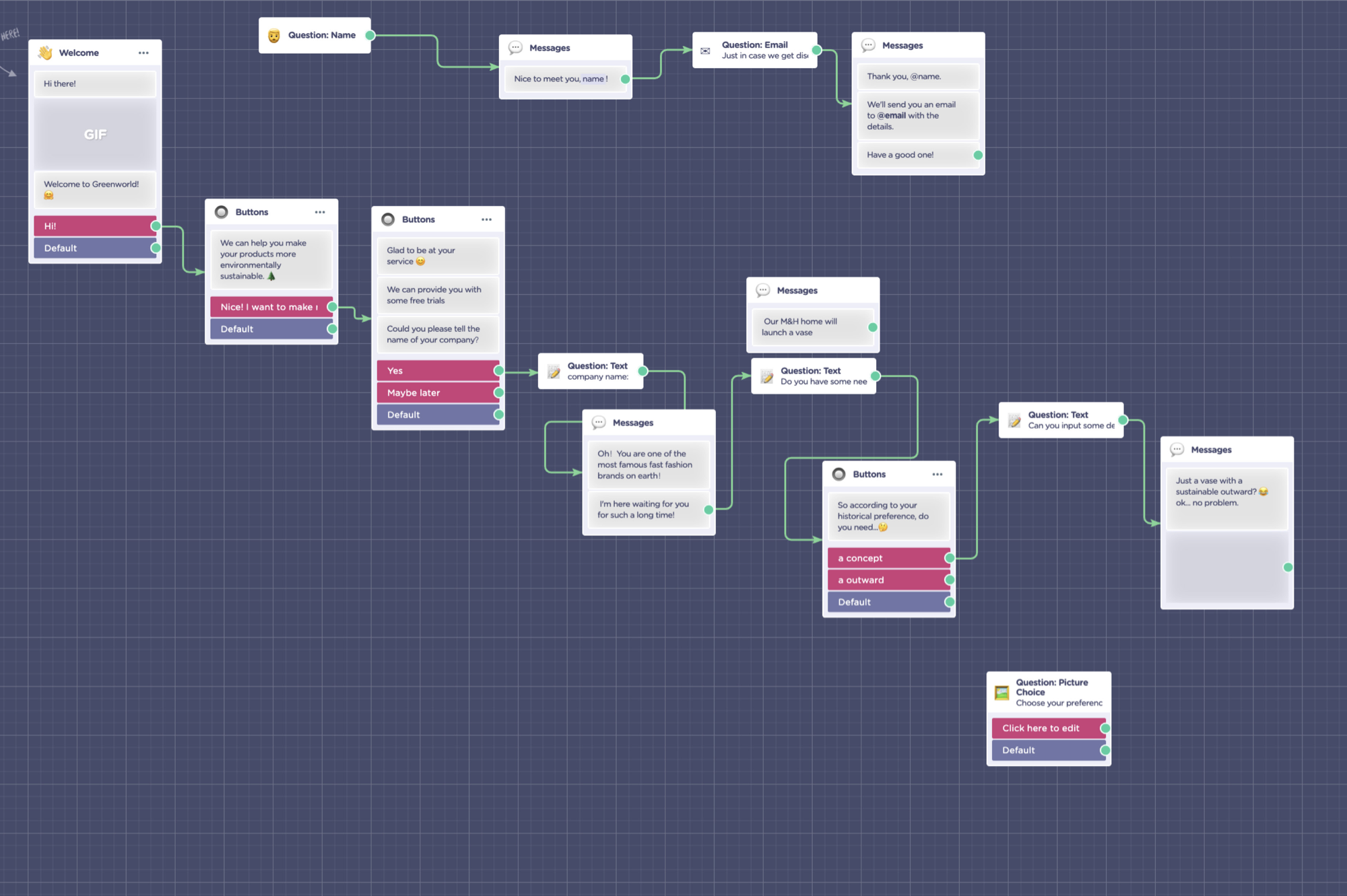Click the waving hand Welcome icon

point(45,53)
